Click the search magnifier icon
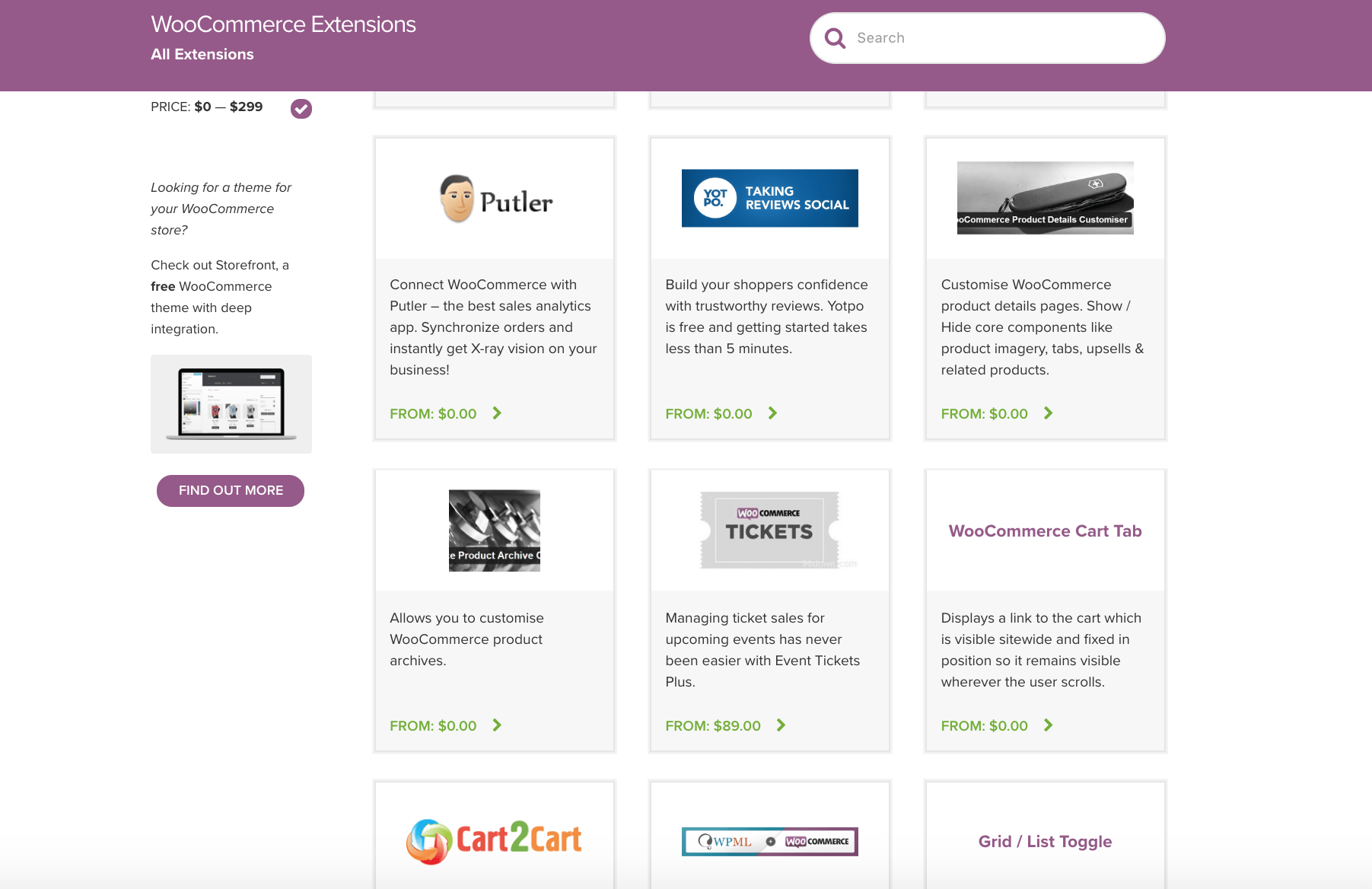The image size is (1372, 889). pos(835,38)
